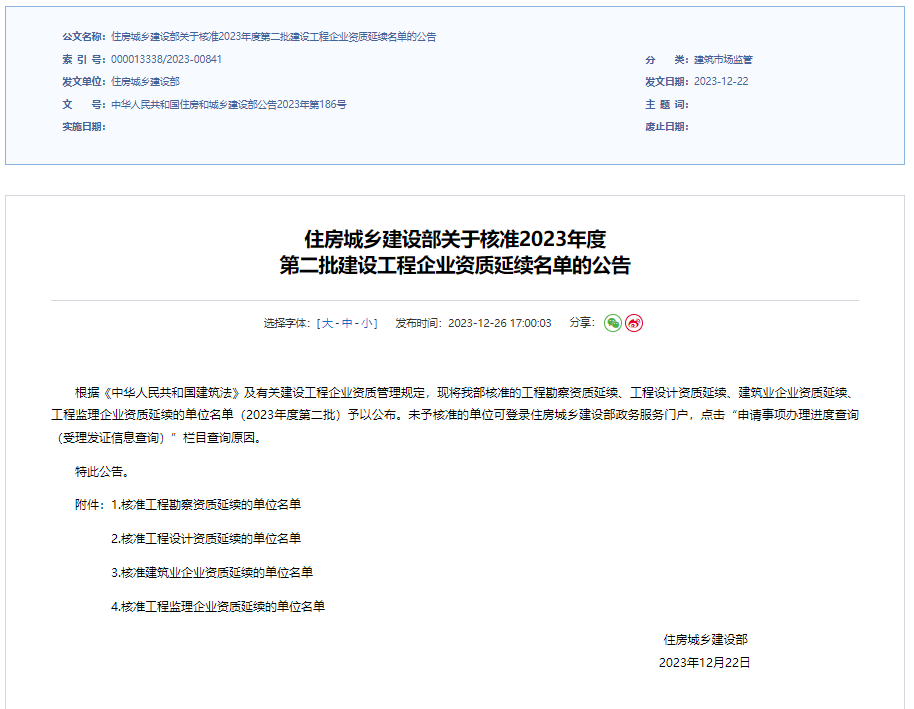The width and height of the screenshot is (914, 709).
Task: Set font size to medium (中)
Action: (x=347, y=323)
